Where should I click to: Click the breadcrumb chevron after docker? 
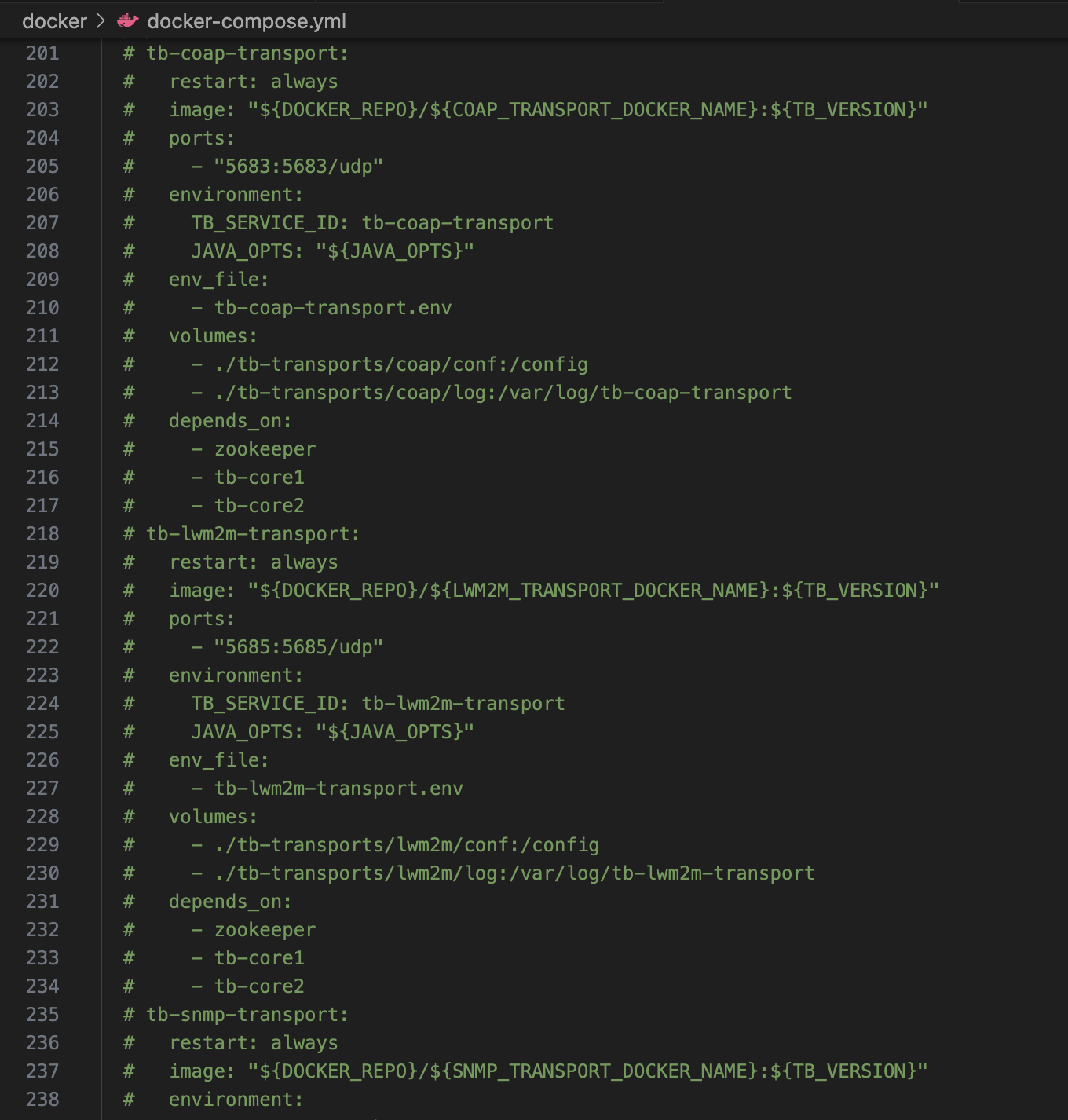pyautogui.click(x=101, y=21)
